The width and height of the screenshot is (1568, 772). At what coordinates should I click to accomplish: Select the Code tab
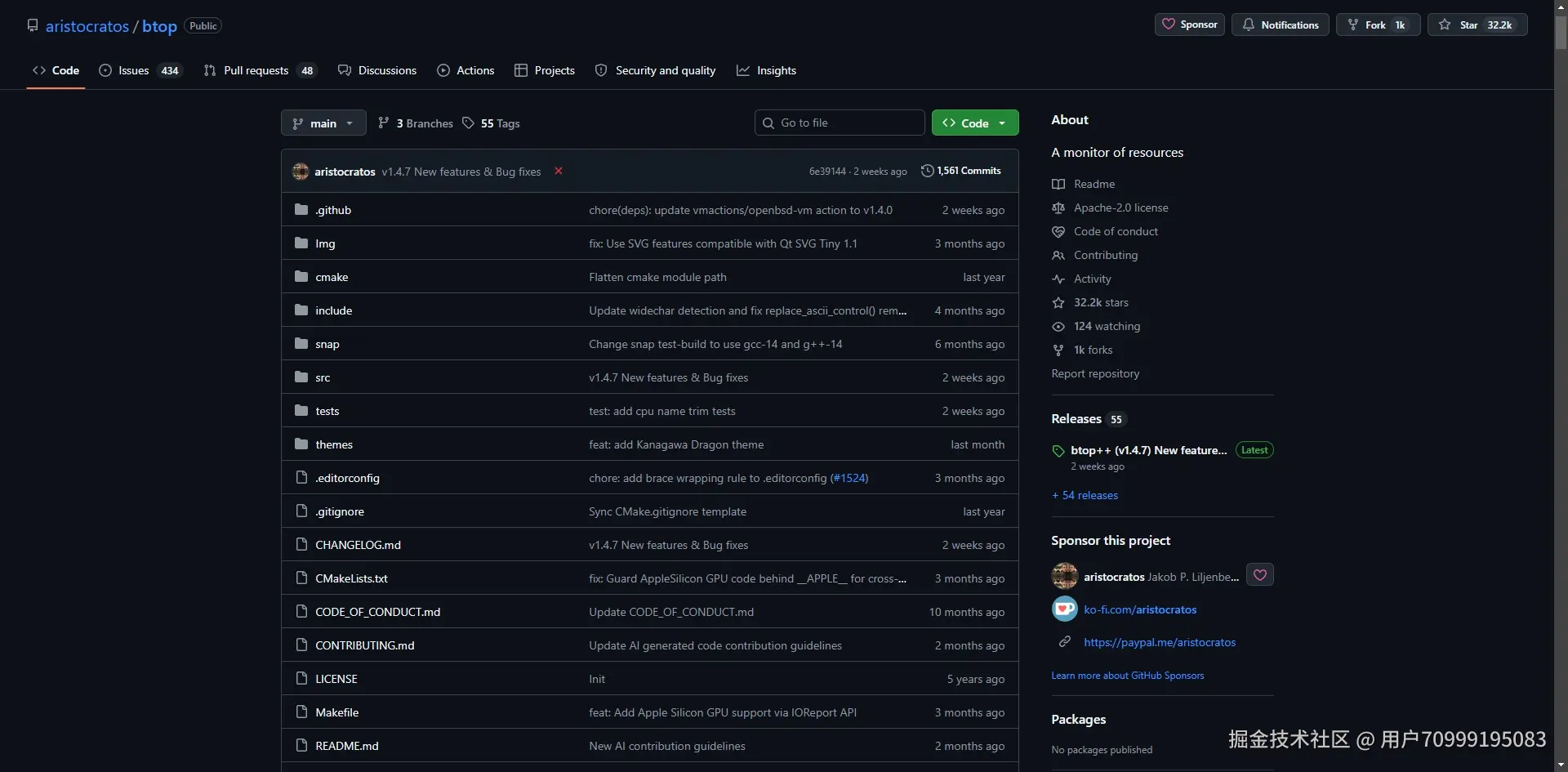tap(56, 70)
